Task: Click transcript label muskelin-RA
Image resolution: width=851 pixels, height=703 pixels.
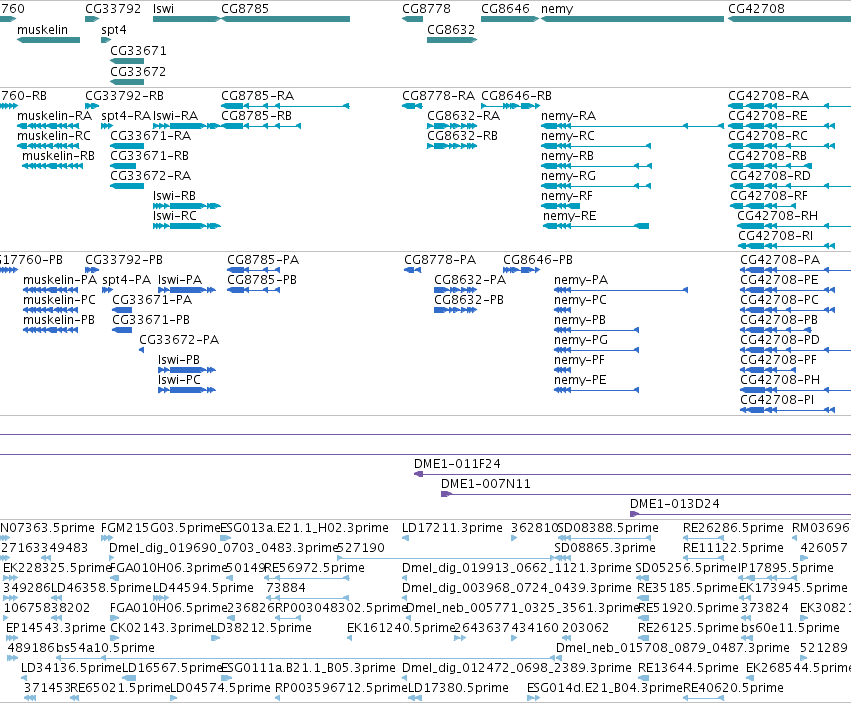Action: click(x=54, y=116)
